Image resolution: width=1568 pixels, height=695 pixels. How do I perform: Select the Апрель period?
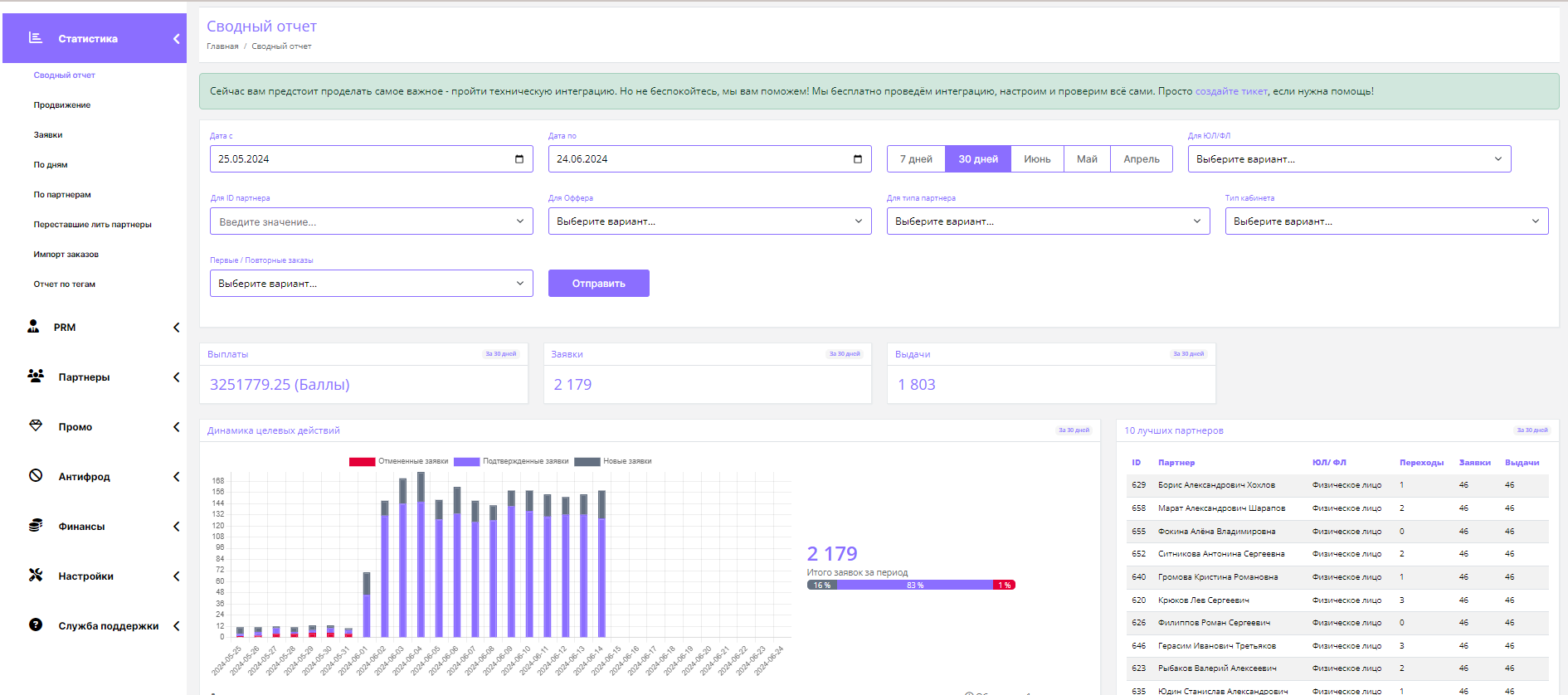click(1142, 159)
